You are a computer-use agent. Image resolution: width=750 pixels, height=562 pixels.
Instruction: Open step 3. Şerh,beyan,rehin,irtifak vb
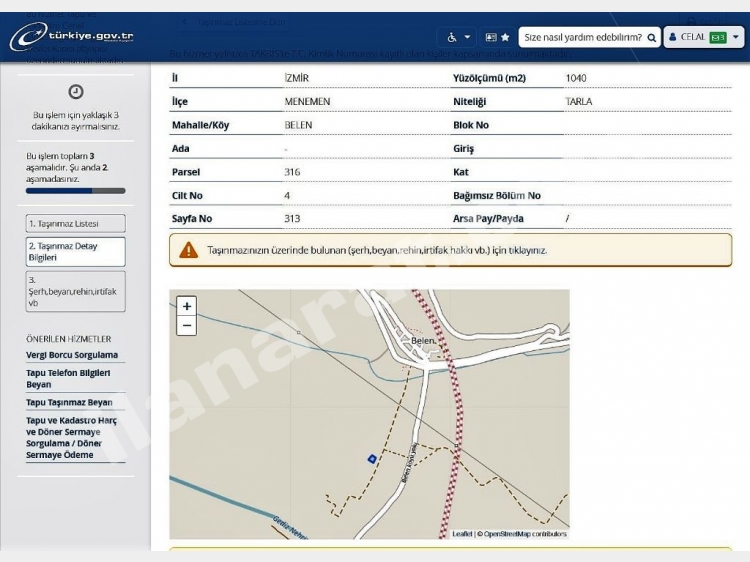pos(76,291)
